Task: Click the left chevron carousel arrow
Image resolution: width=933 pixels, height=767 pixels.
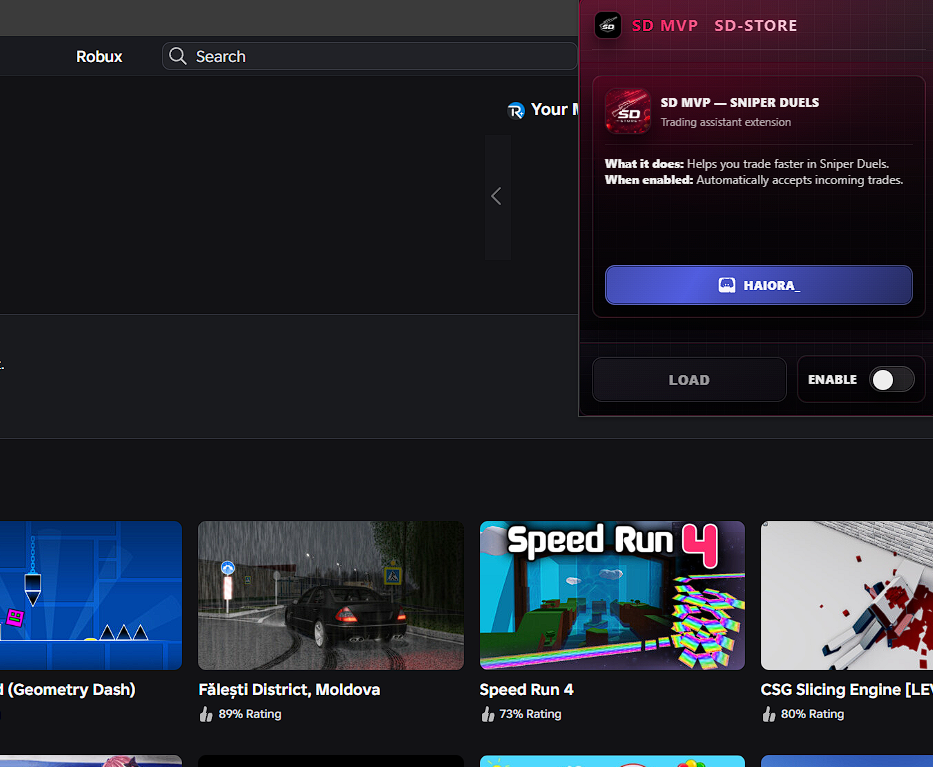Action: (x=497, y=197)
